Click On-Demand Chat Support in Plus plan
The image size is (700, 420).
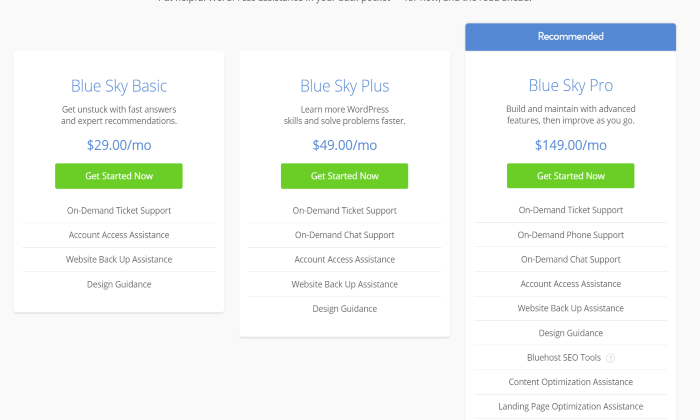tap(344, 235)
